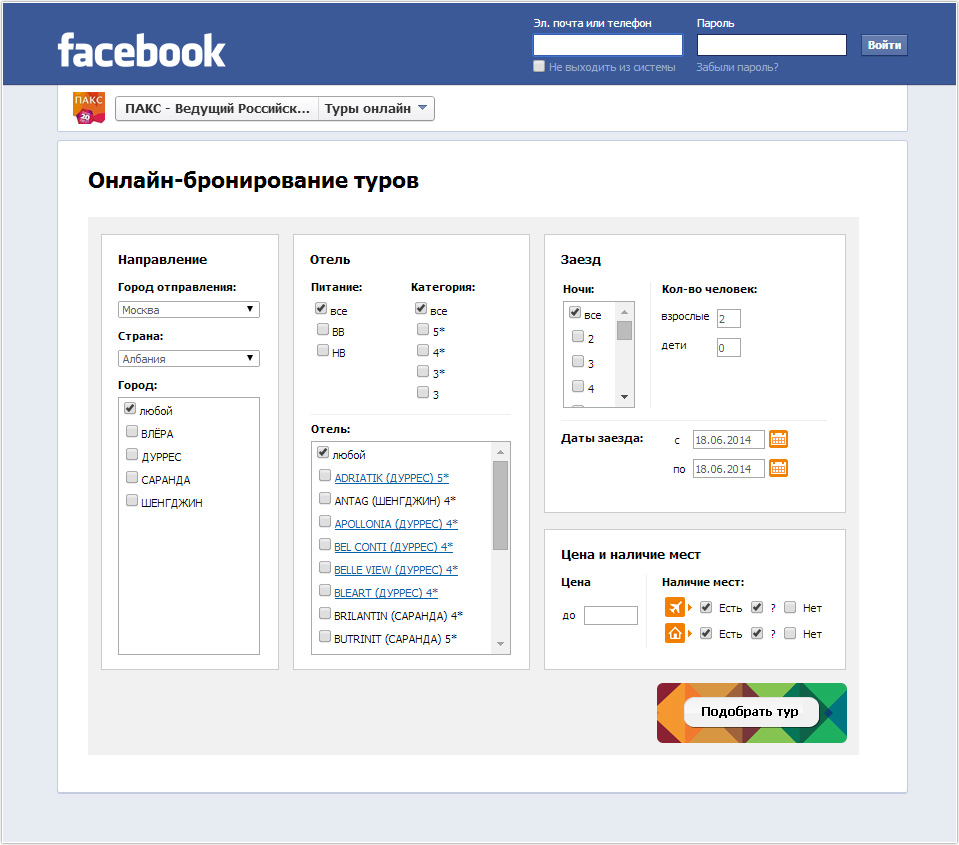Open BLEART (ДУРРЕС) 4* hotel link
959x845 pixels.
(386, 592)
